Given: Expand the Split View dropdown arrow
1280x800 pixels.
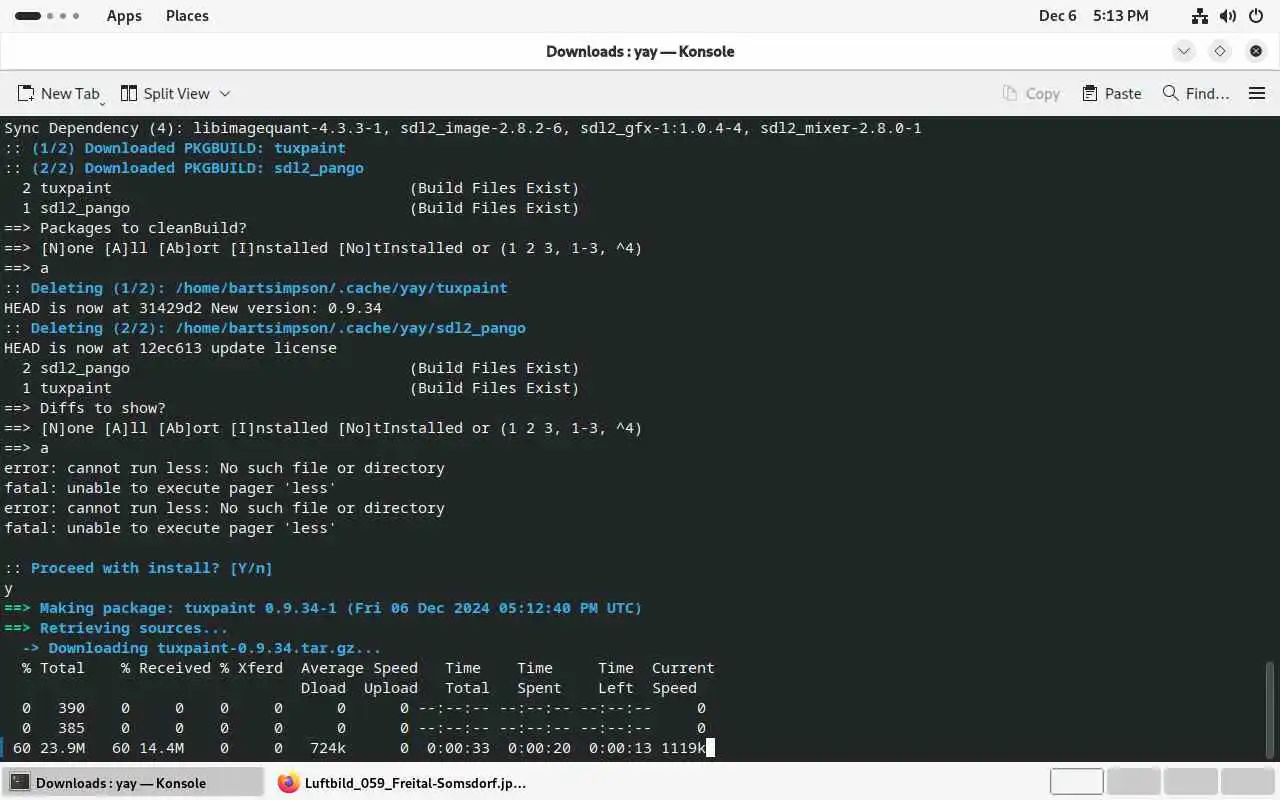Looking at the screenshot, I should point(225,93).
